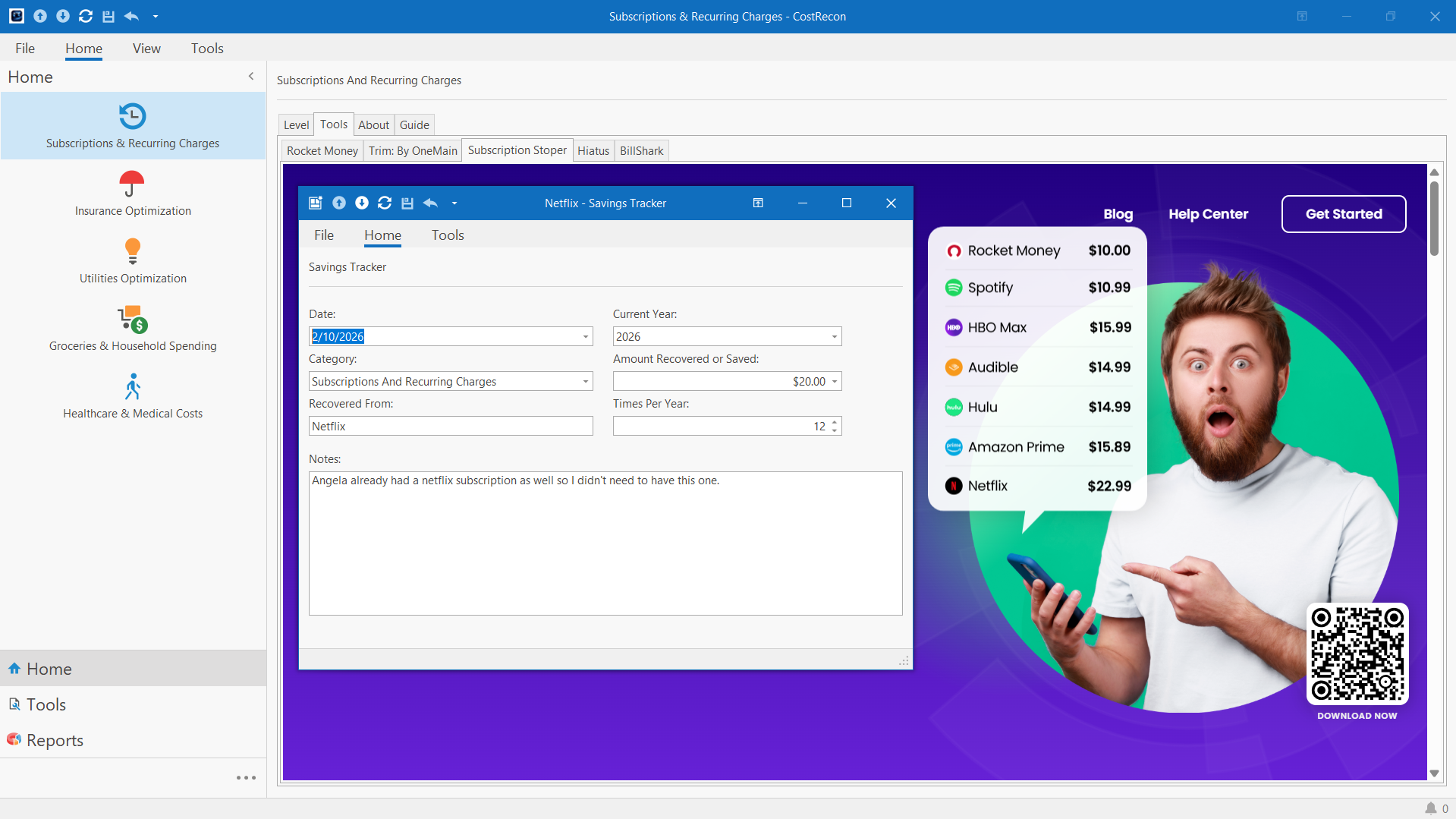Open the Date dropdown picker

pos(586,337)
